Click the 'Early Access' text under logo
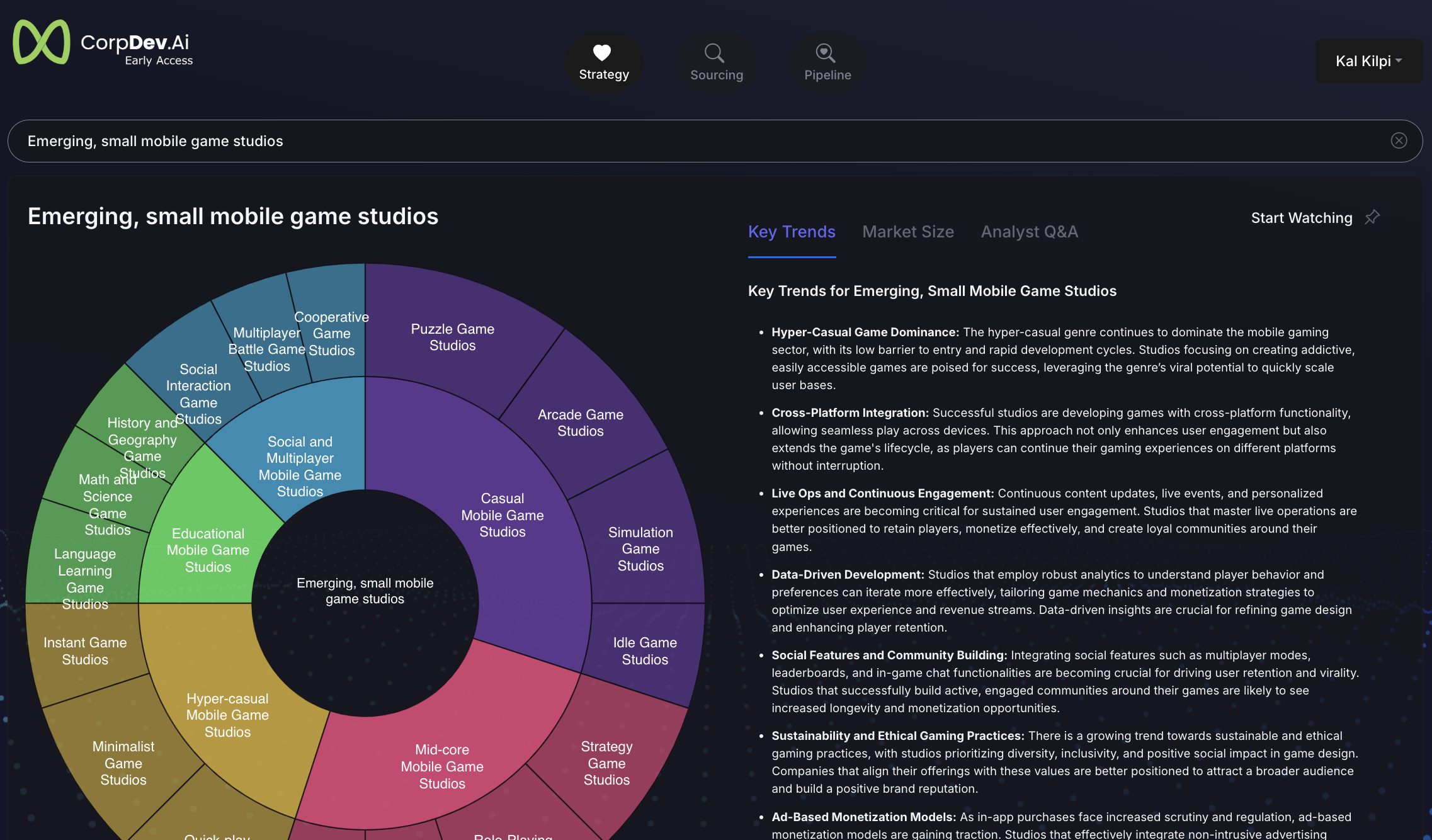 tap(159, 60)
